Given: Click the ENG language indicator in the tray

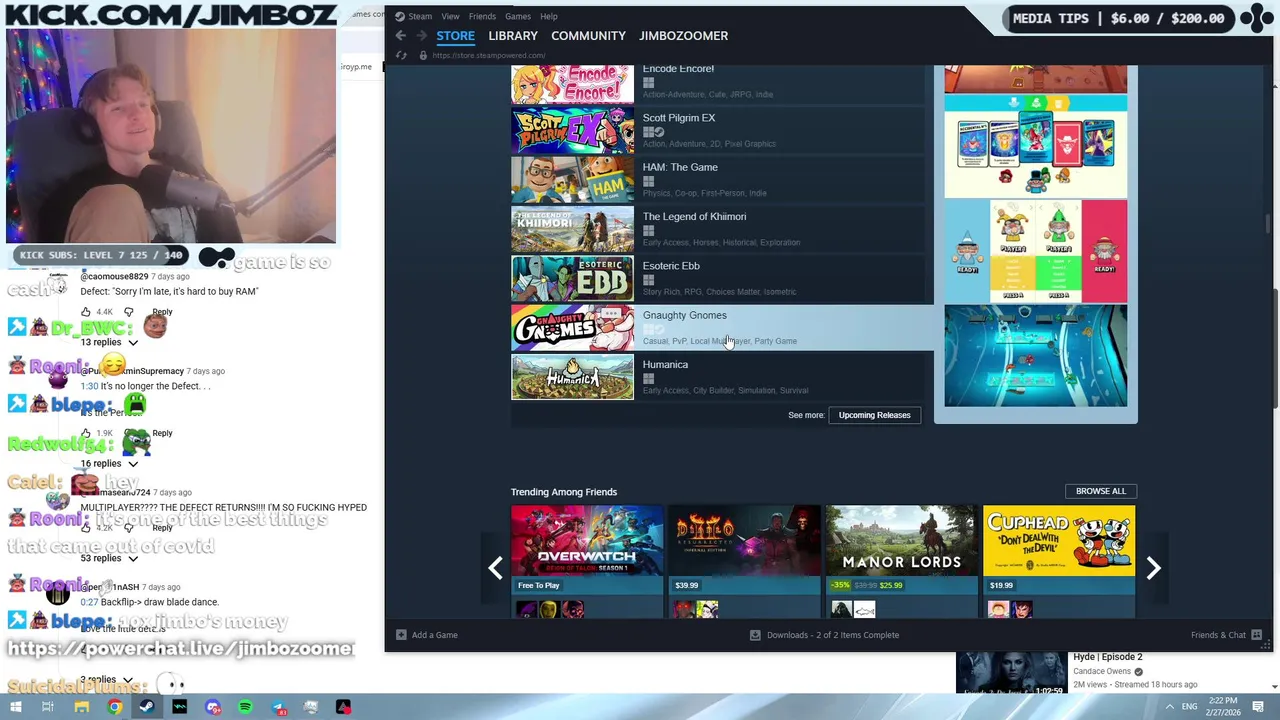Looking at the screenshot, I should pos(1189,707).
